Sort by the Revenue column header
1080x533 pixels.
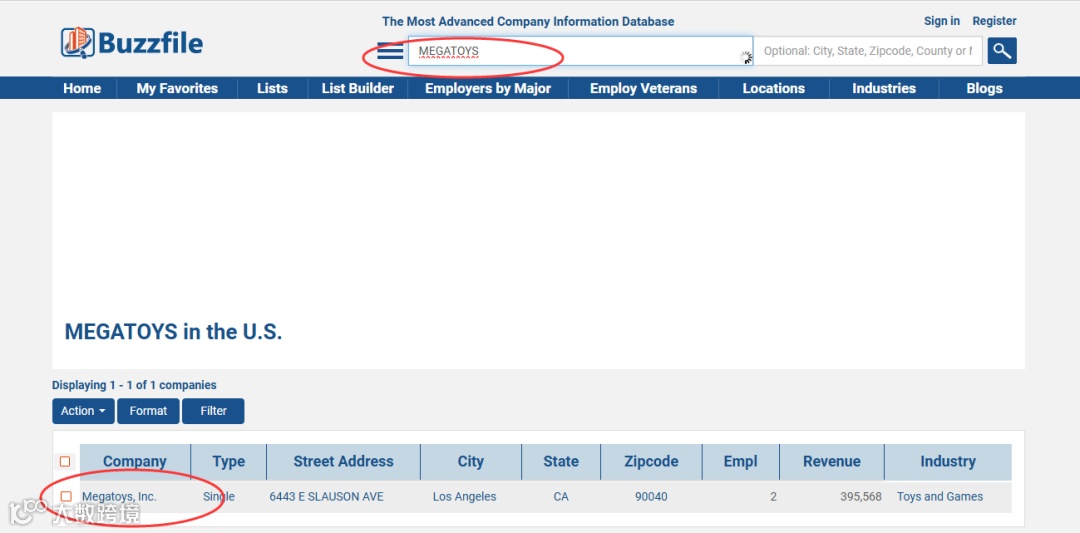click(x=831, y=461)
